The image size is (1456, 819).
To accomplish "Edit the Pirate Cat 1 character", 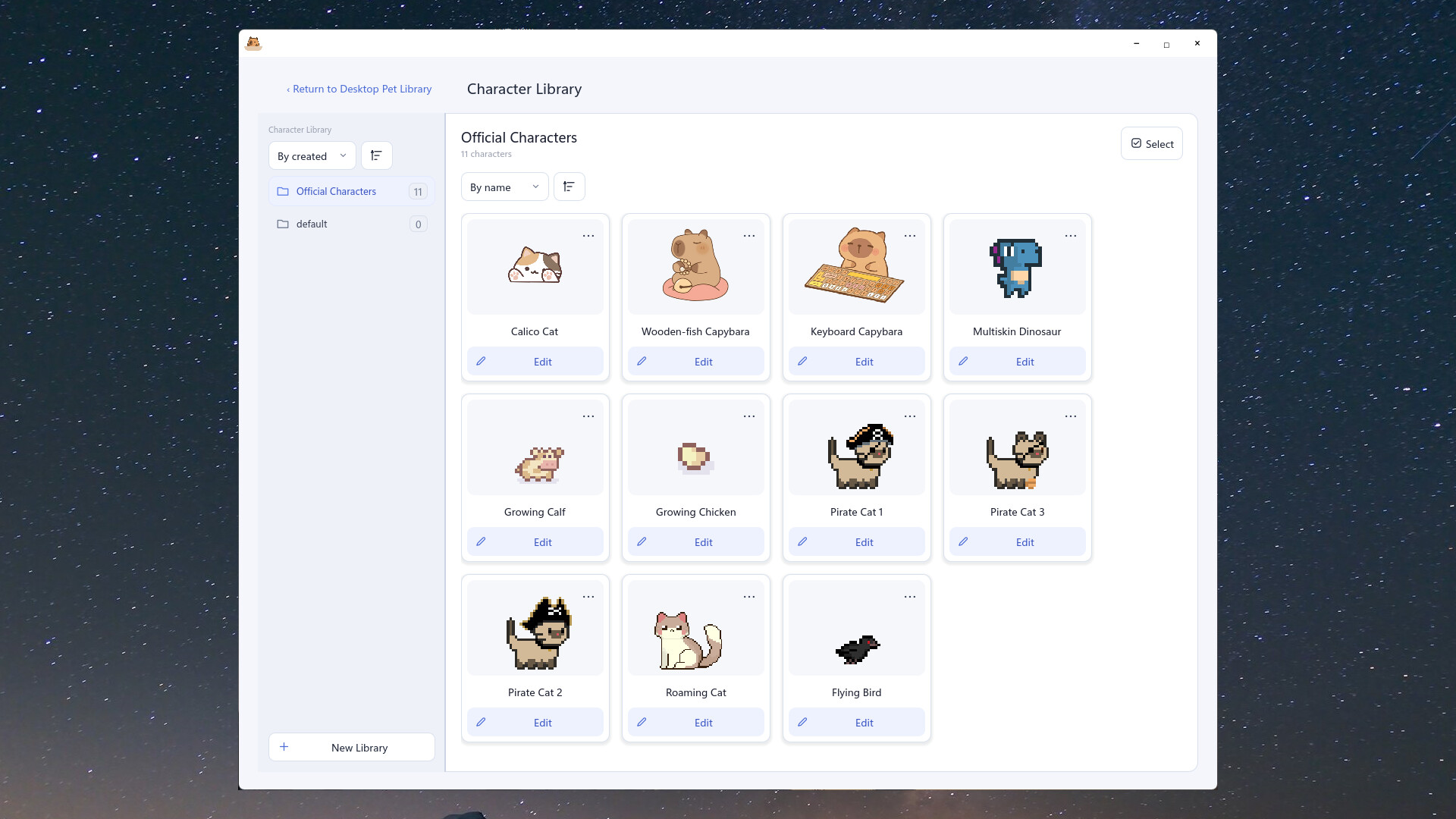I will coord(856,542).
